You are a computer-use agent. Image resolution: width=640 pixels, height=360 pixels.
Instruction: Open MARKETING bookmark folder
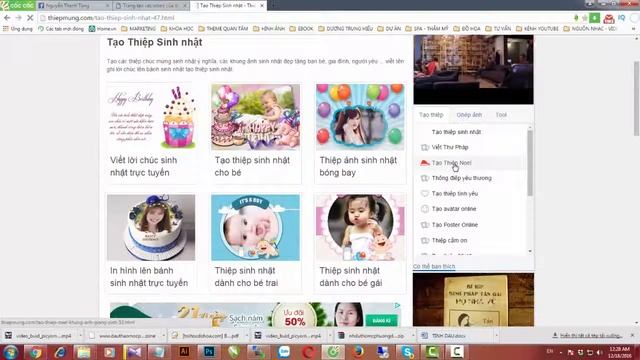point(138,29)
